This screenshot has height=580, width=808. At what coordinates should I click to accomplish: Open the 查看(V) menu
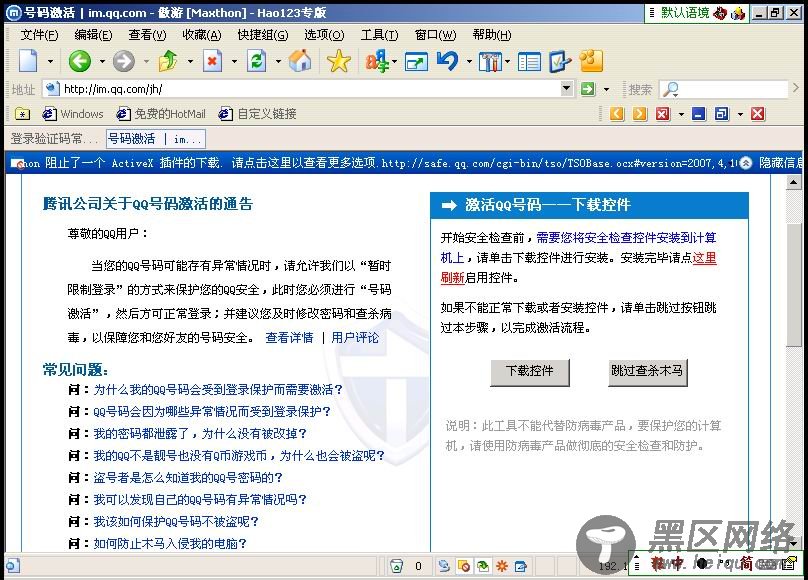coord(147,35)
